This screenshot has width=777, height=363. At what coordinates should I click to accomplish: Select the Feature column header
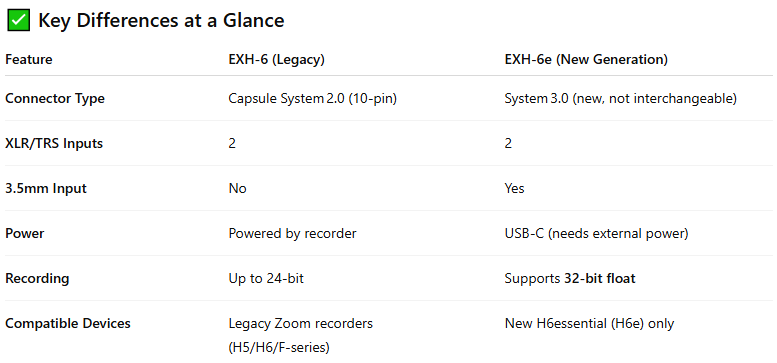(x=29, y=59)
